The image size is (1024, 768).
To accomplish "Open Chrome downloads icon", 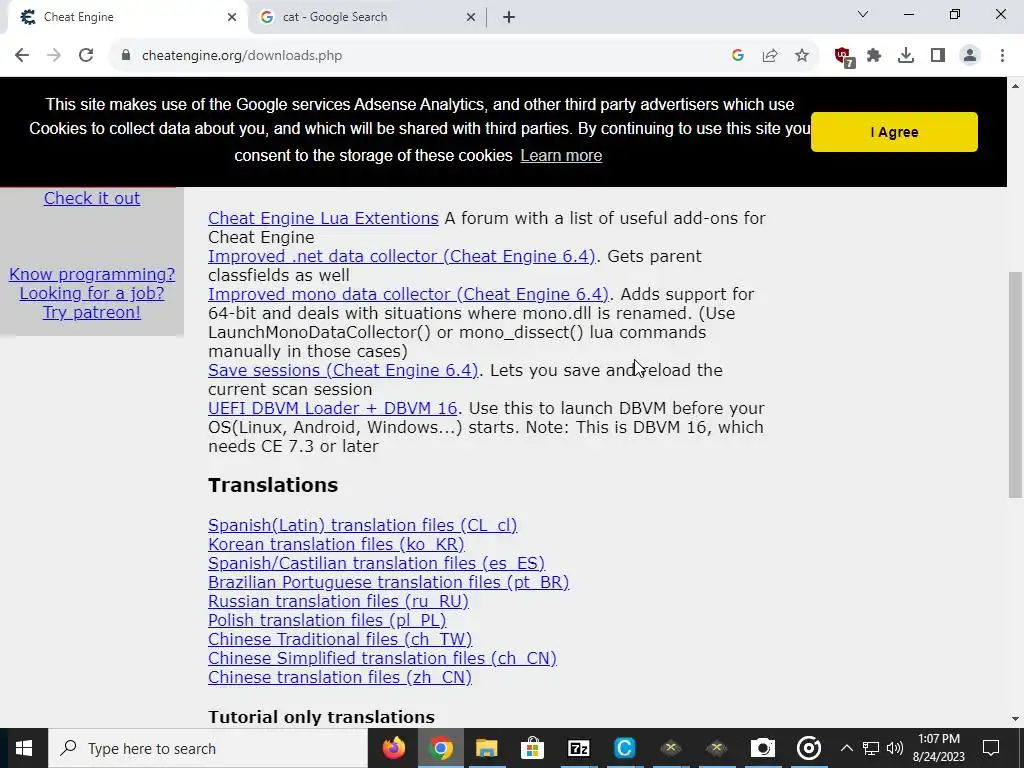I will click(906, 56).
